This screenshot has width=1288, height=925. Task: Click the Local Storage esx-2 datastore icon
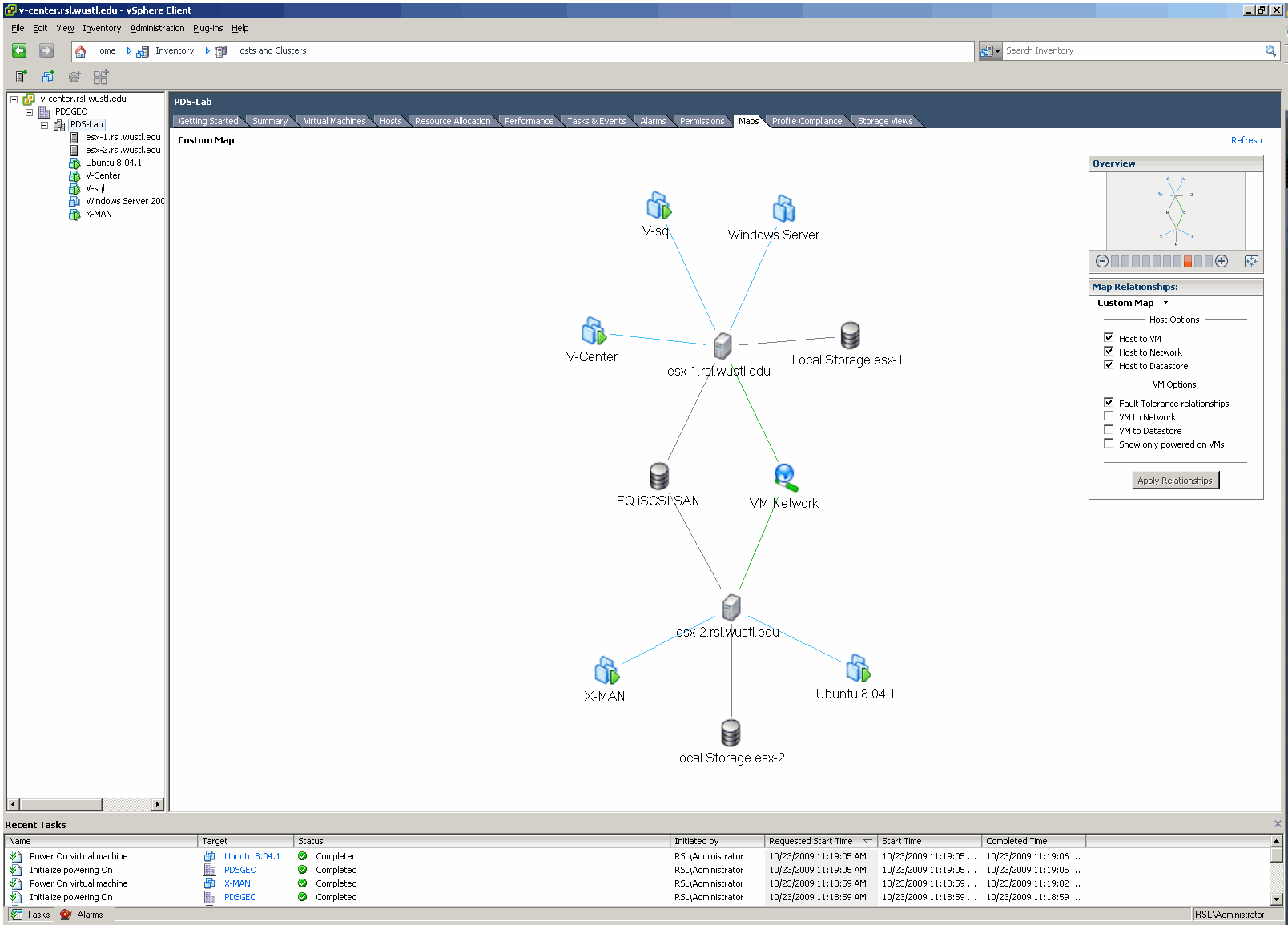tap(729, 733)
